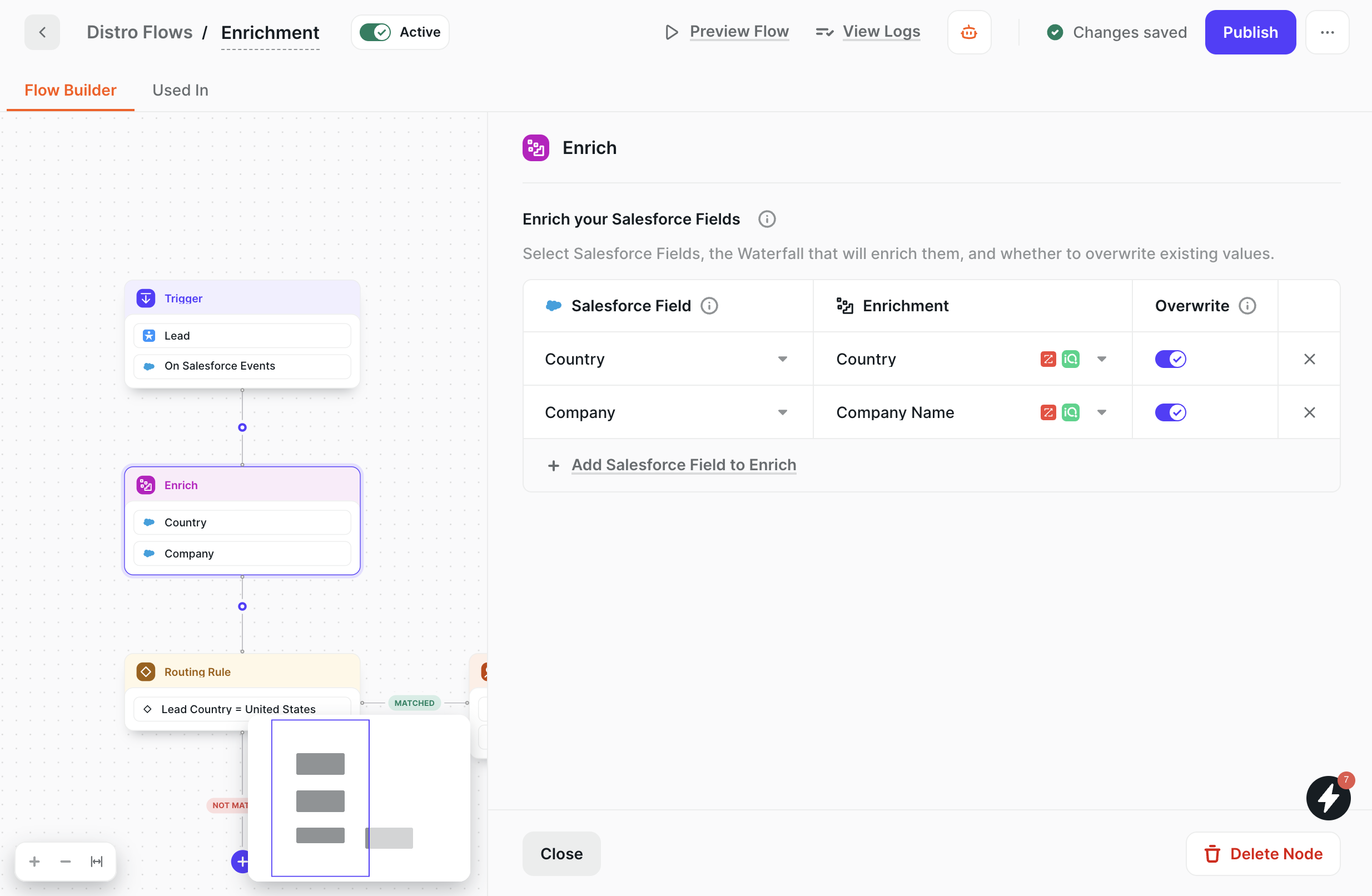This screenshot has width=1372, height=896.
Task: Open the Company Salesforce field dropdown
Action: tap(667, 412)
